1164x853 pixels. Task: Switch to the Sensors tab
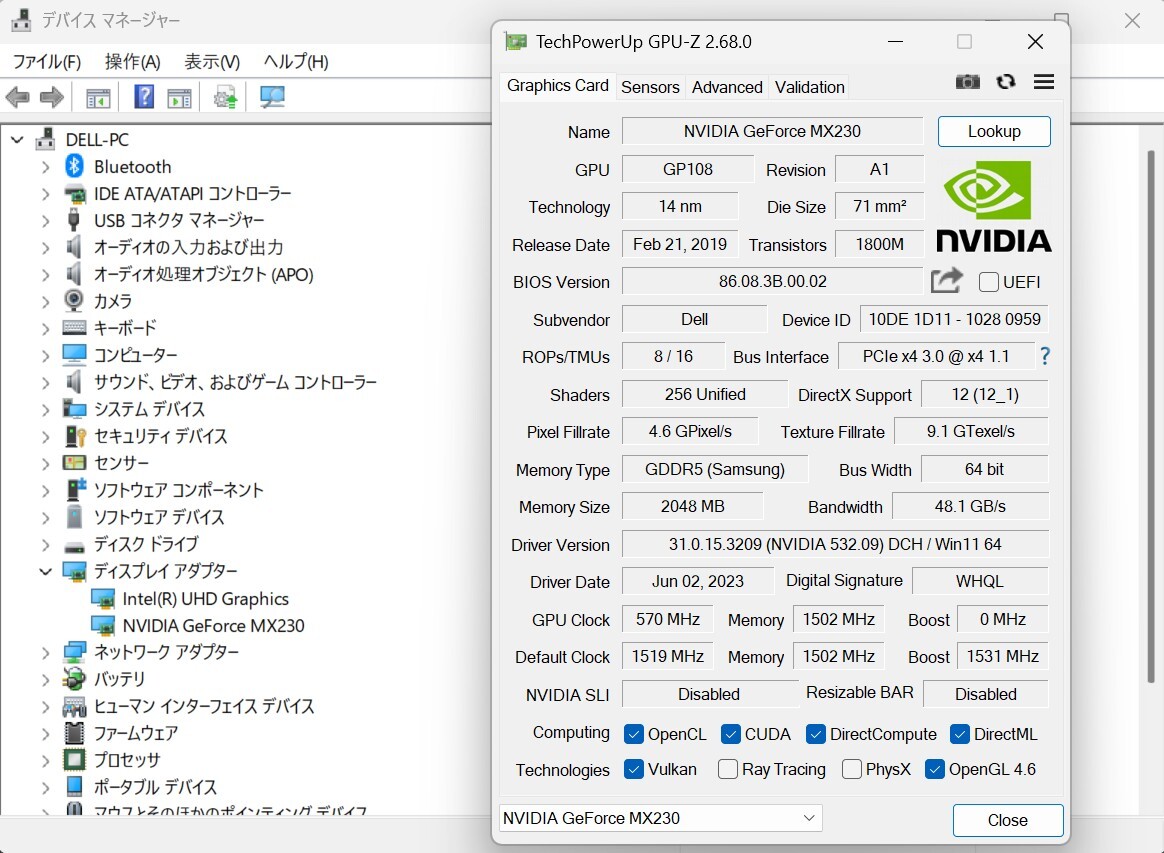[x=650, y=87]
